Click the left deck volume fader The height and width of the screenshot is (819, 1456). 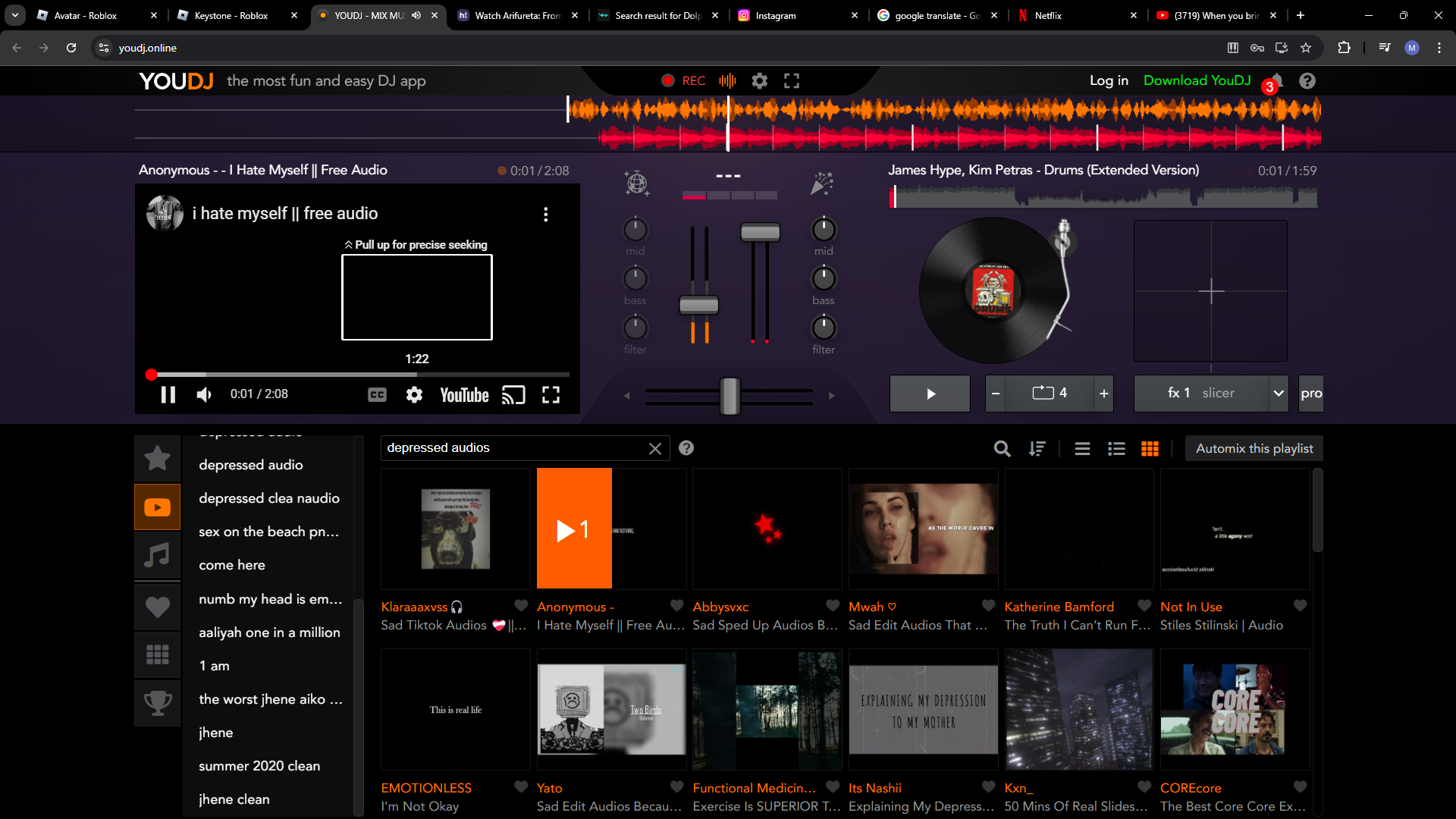coord(698,306)
